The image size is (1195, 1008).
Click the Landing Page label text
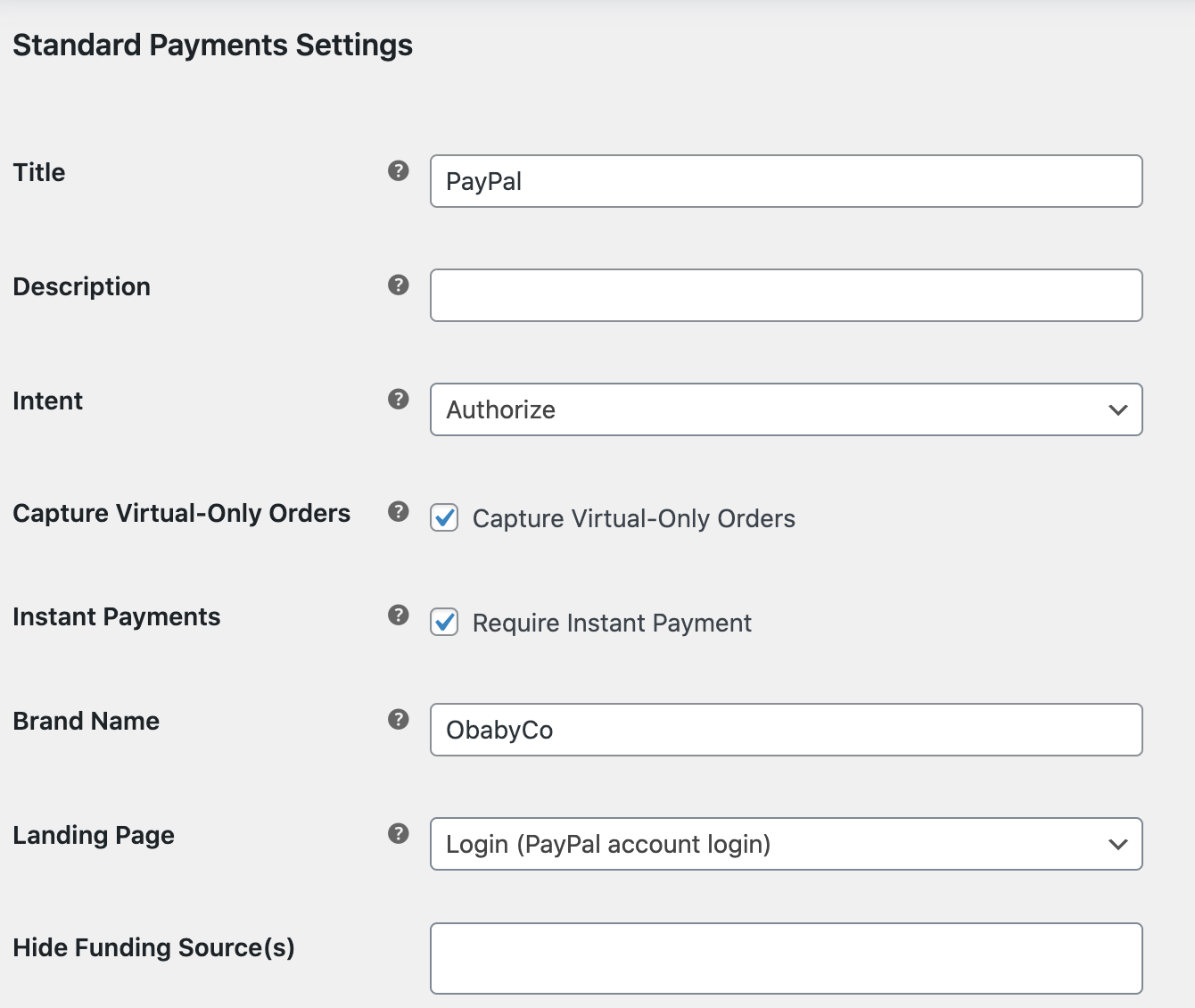[93, 835]
